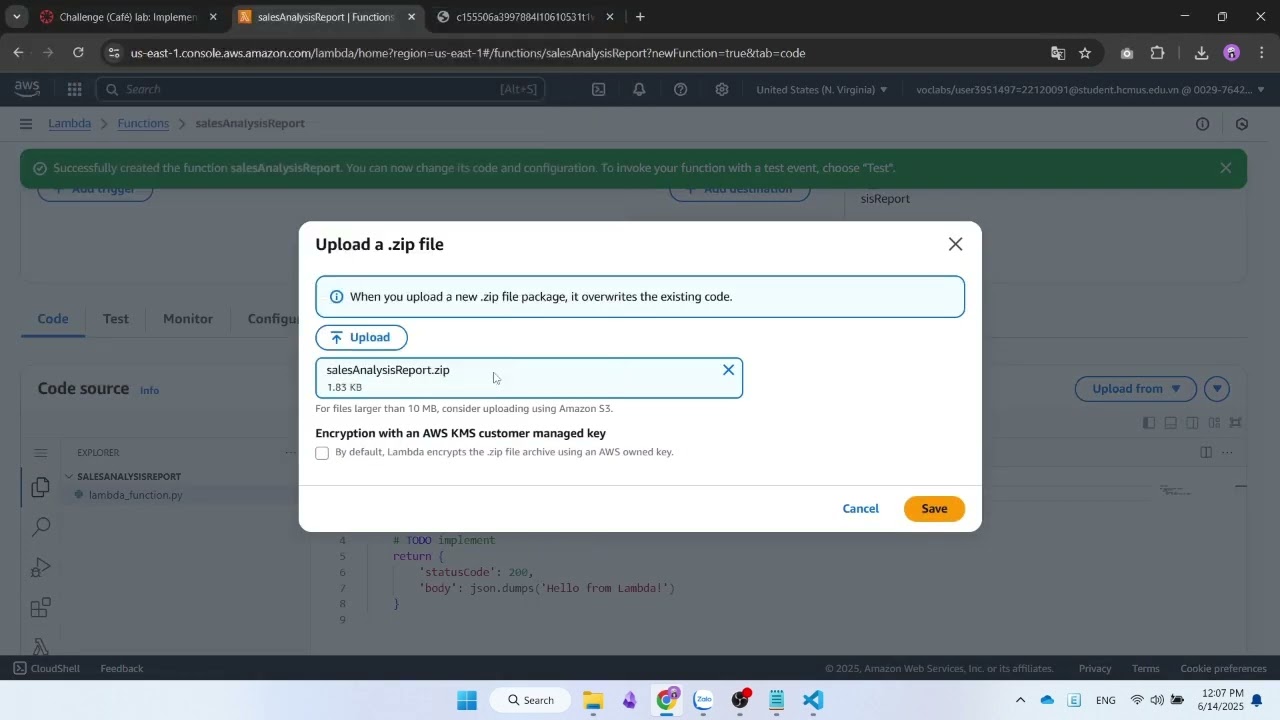The width and height of the screenshot is (1280, 720).
Task: Open the Lambda side navigation hamburger
Action: pos(25,124)
